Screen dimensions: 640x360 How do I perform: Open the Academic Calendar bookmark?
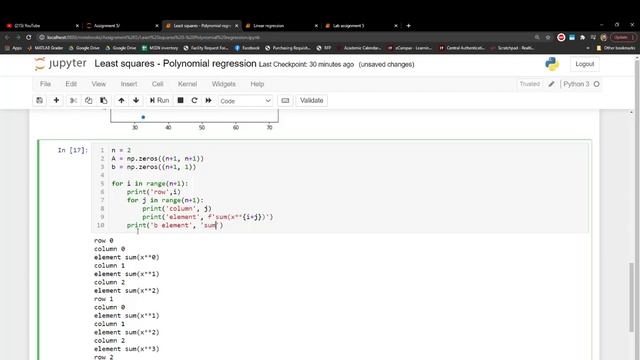(359, 48)
